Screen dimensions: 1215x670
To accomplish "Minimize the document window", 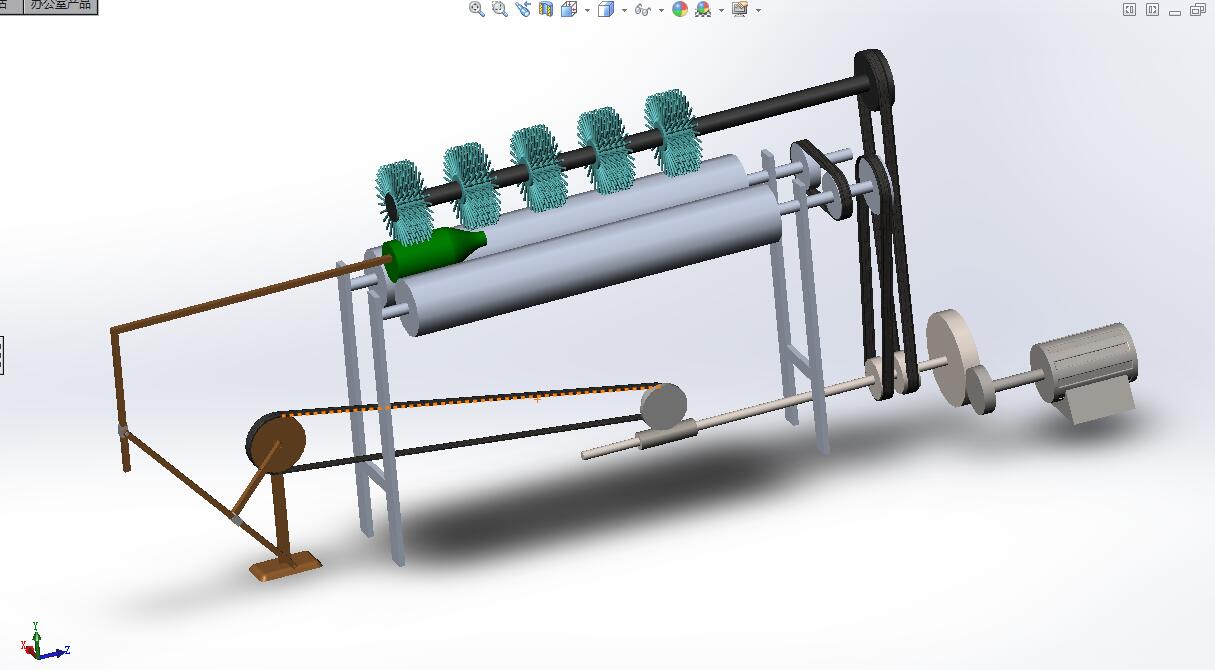I will coord(1175,11).
